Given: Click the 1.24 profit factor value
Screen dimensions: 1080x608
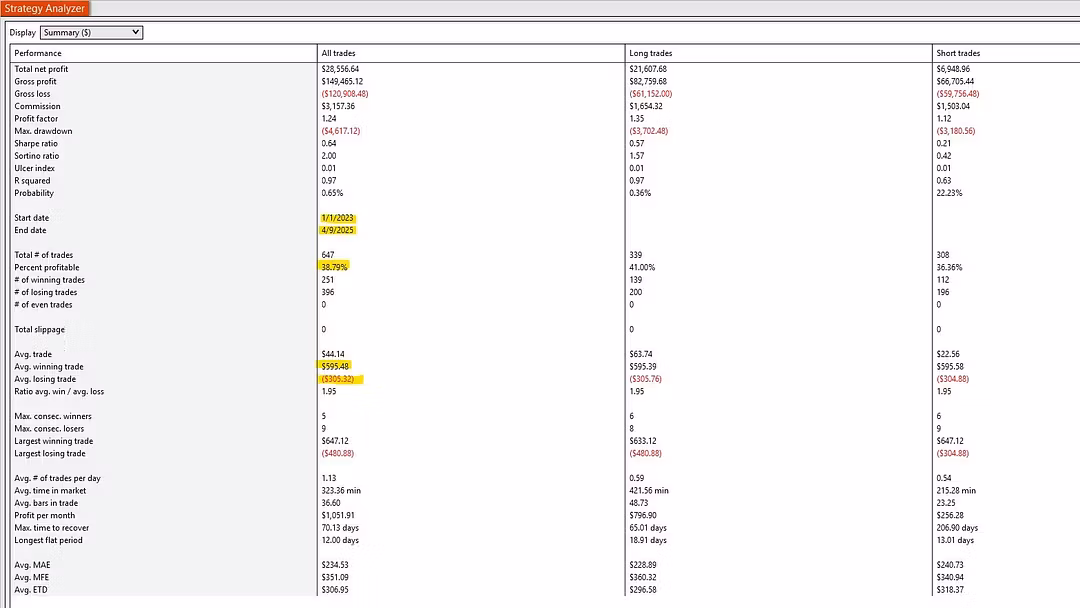Looking at the screenshot, I should pyautogui.click(x=329, y=118).
